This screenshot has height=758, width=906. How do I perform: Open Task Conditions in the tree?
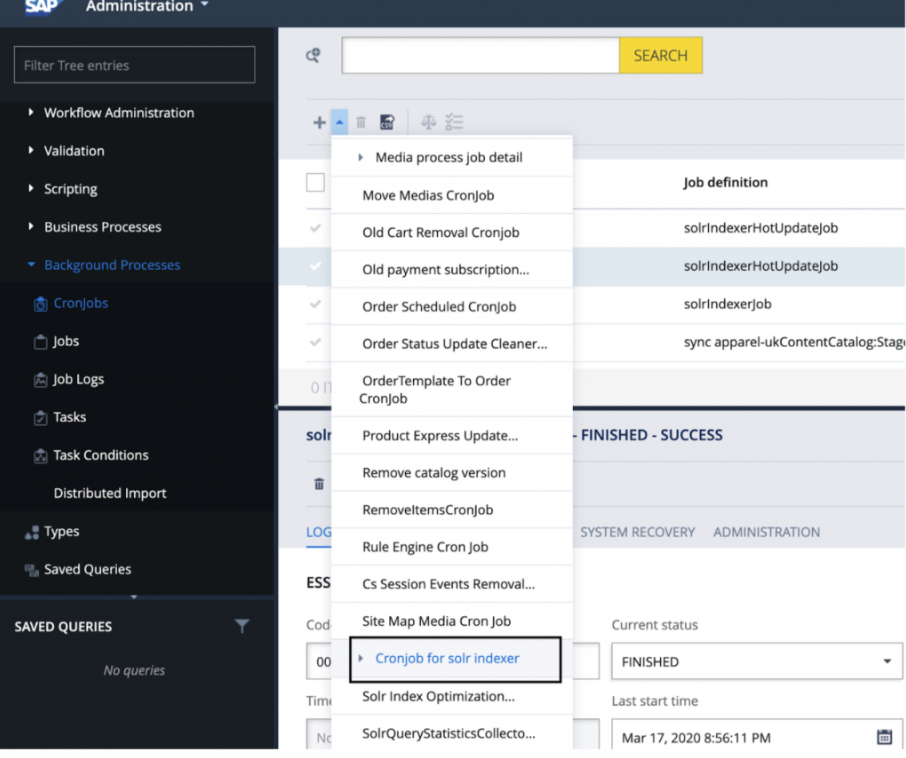[x=101, y=455]
